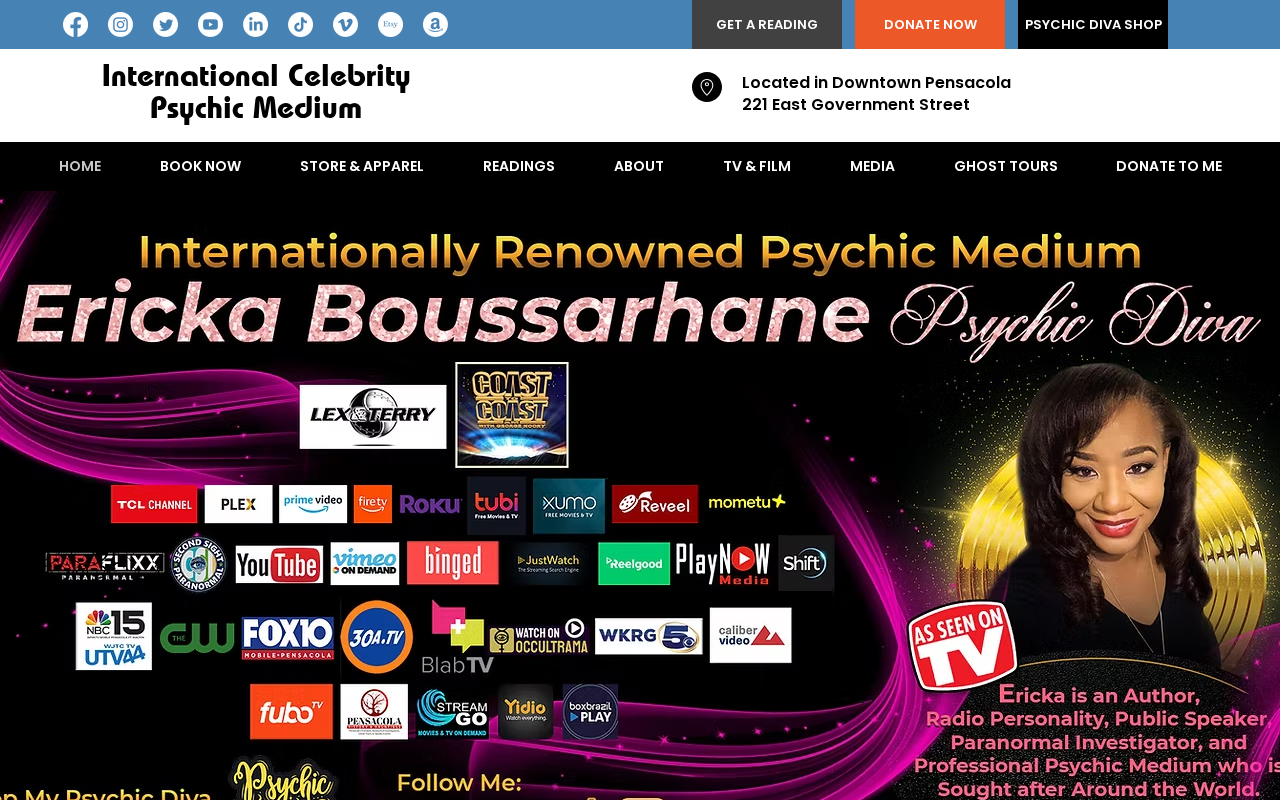Open the TikTok social icon
Viewport: 1280px width, 800px height.
point(300,25)
